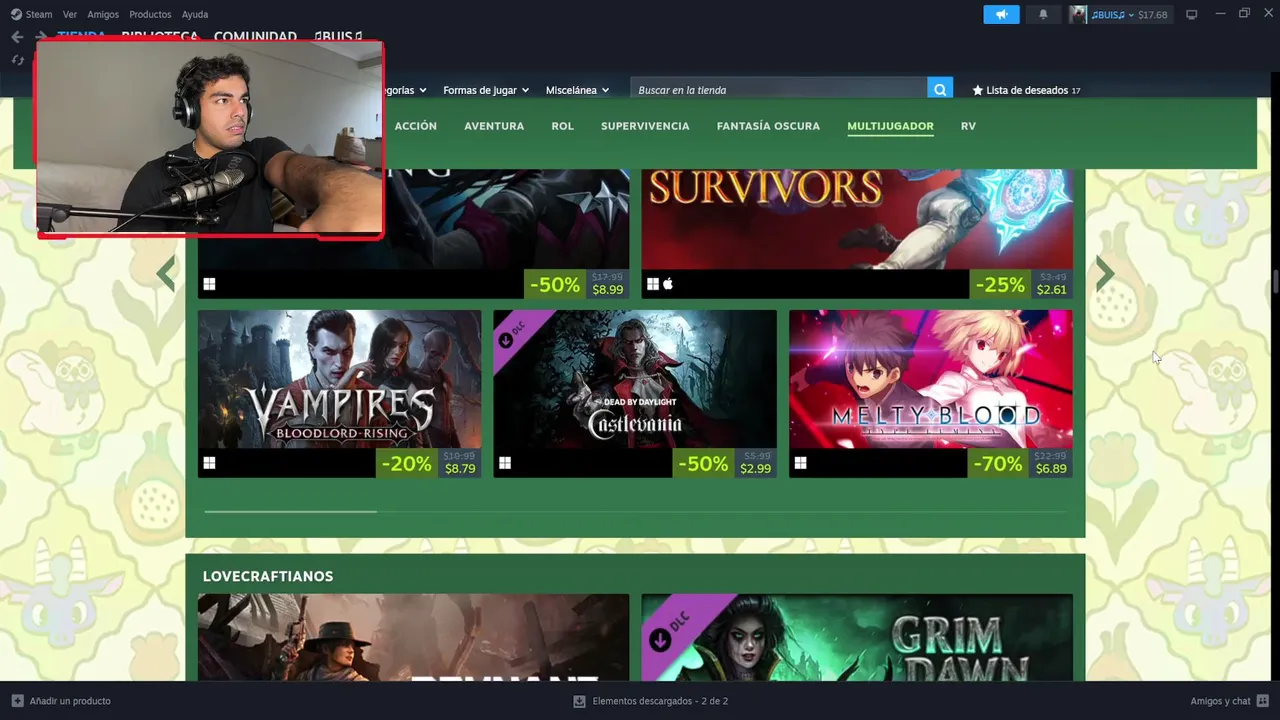Select the ROL tab
1280x720 pixels.
563,126
